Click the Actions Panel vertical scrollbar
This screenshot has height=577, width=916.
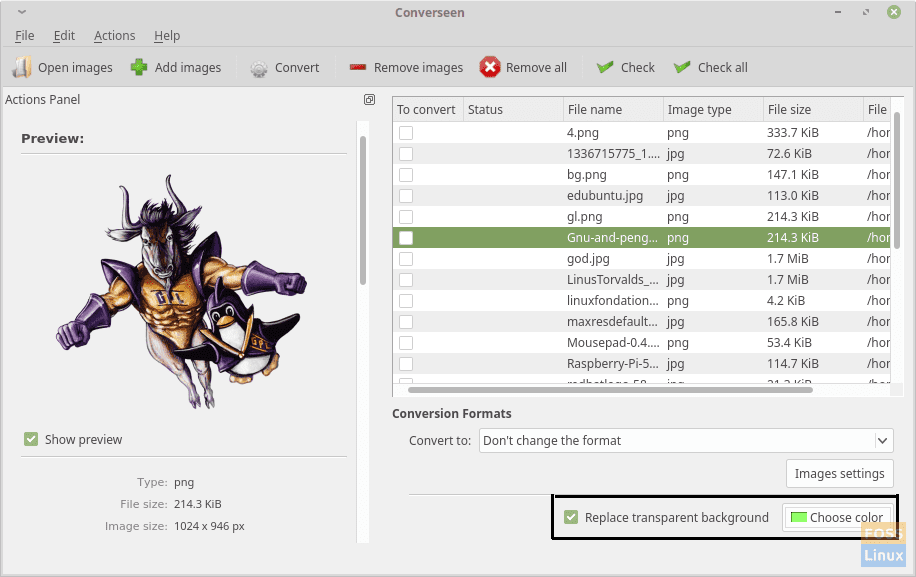pos(363,210)
